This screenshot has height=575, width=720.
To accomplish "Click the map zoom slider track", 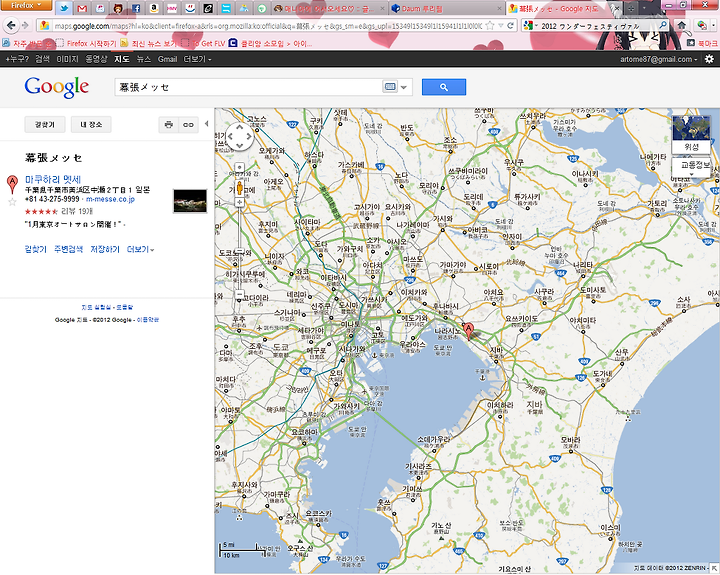I will click(x=239, y=248).
